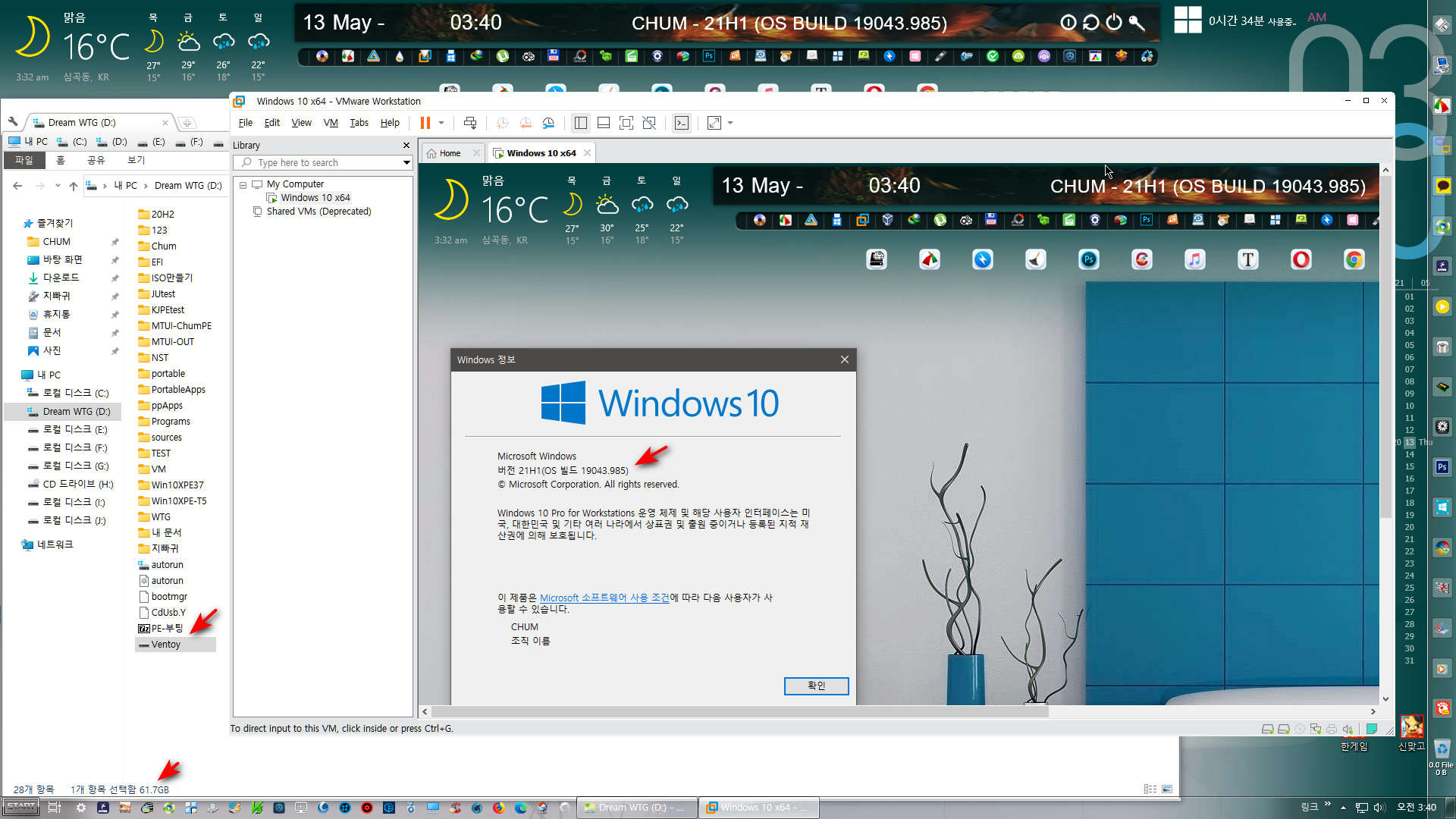Open the Edit menu in VMware Workstation
The width and height of the screenshot is (1456, 819).
click(x=271, y=123)
